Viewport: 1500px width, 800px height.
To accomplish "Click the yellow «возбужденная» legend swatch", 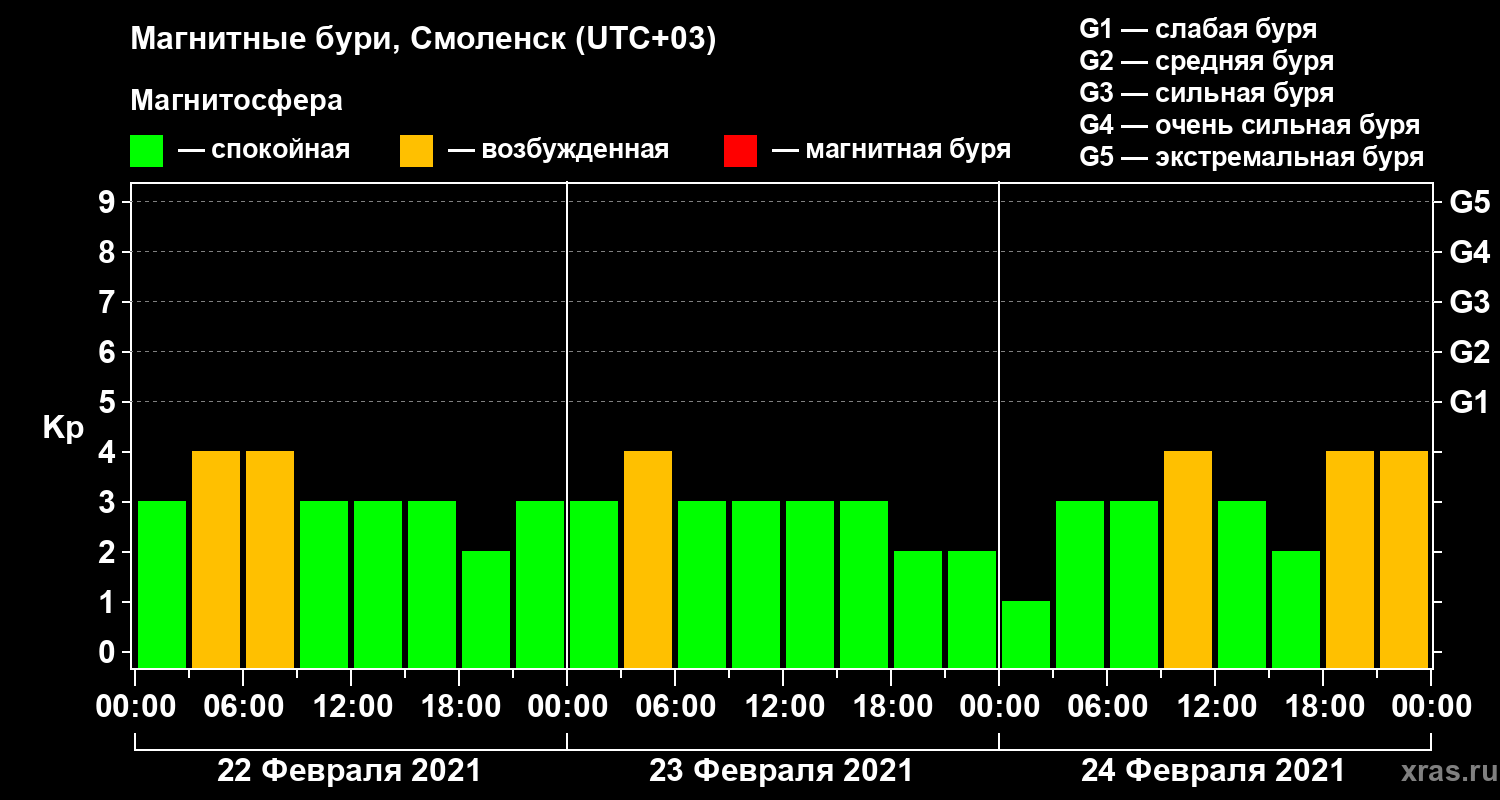I will coord(416,151).
